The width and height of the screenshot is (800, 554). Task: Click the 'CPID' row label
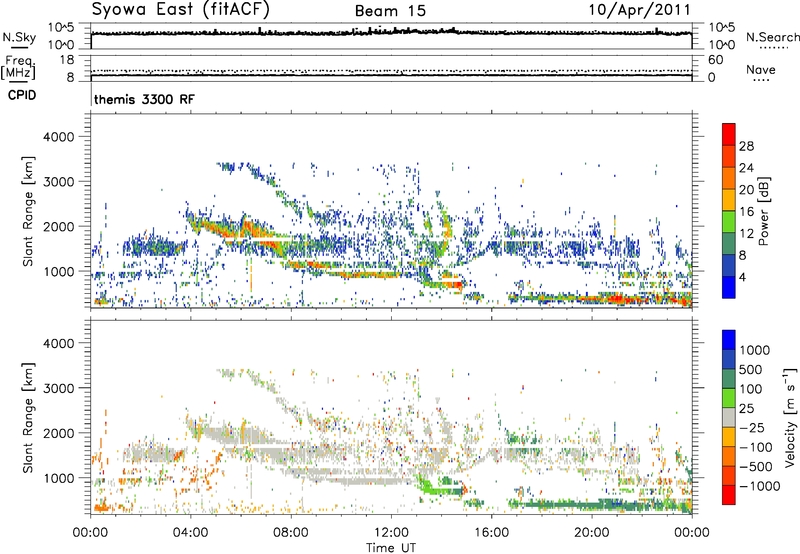(22, 95)
